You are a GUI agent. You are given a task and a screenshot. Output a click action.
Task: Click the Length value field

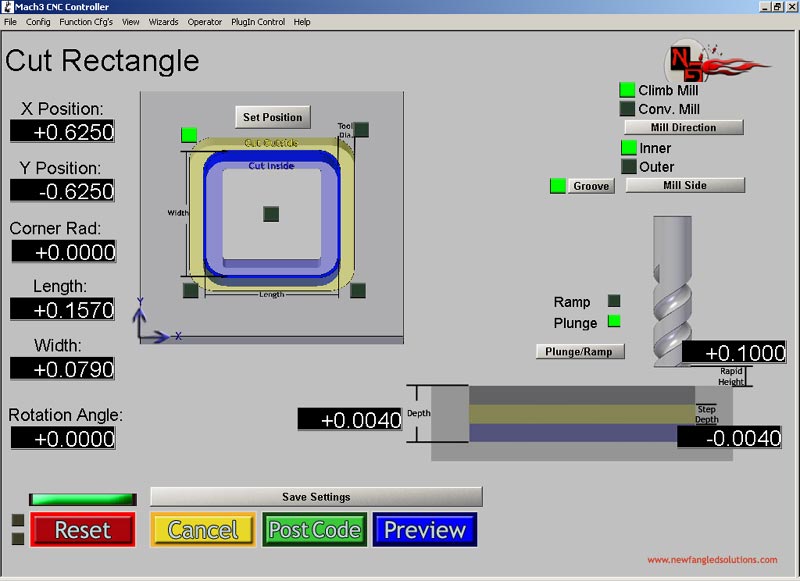(x=62, y=310)
